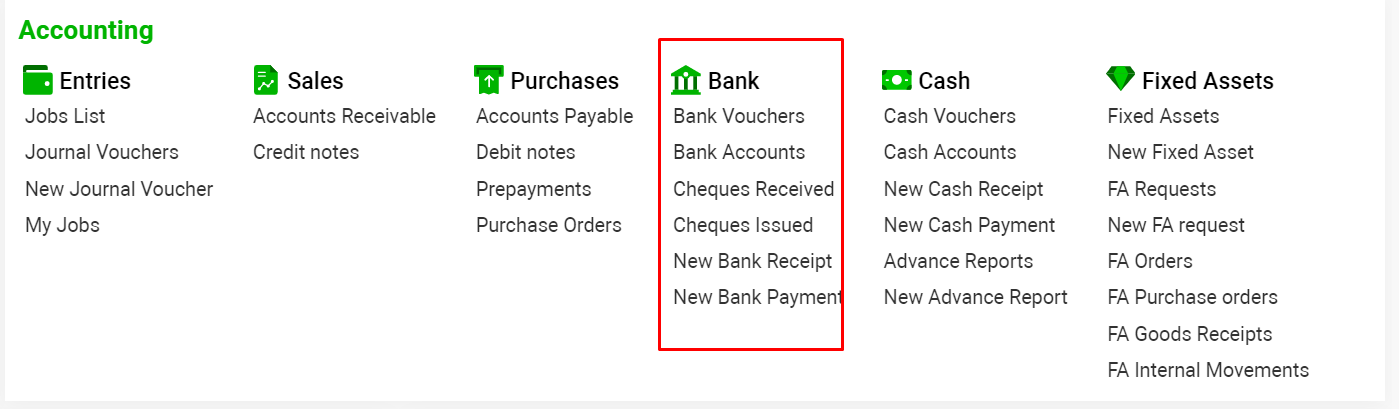Click the Accounting section heading
1399x409 pixels.
pos(86,31)
